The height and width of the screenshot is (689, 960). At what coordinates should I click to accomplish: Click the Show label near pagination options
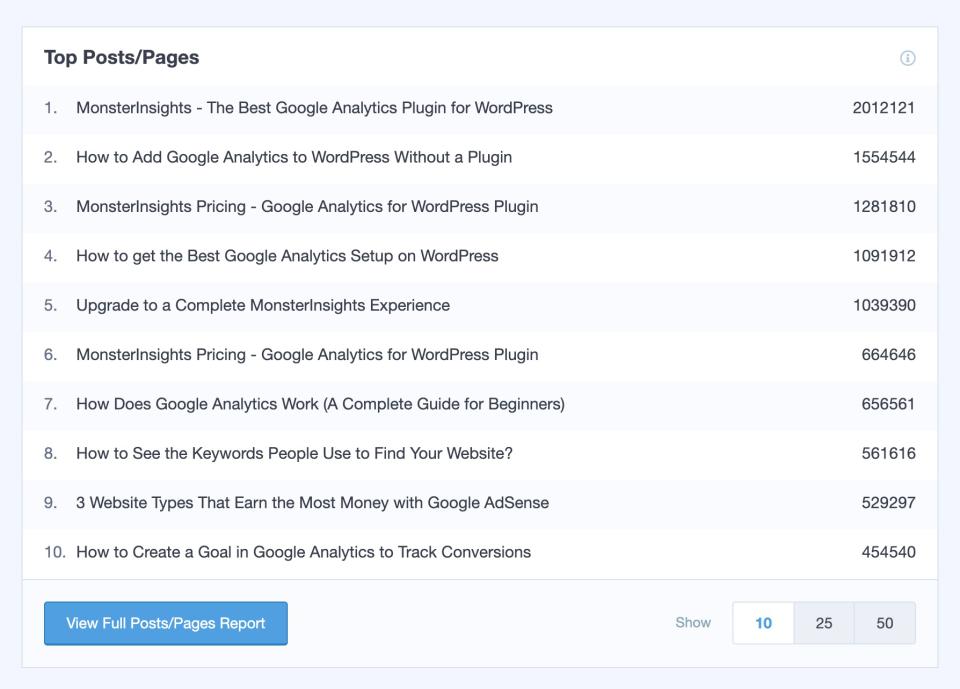[693, 622]
